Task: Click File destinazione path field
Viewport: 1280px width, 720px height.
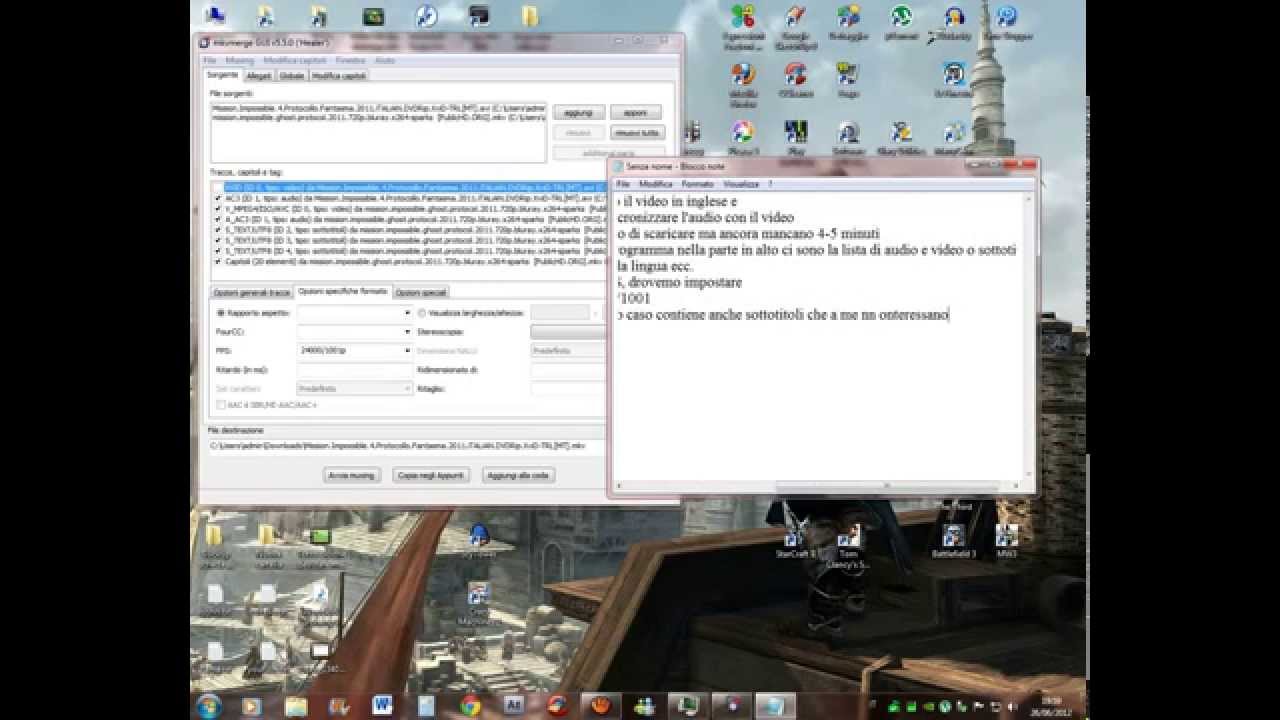Action: [405, 446]
